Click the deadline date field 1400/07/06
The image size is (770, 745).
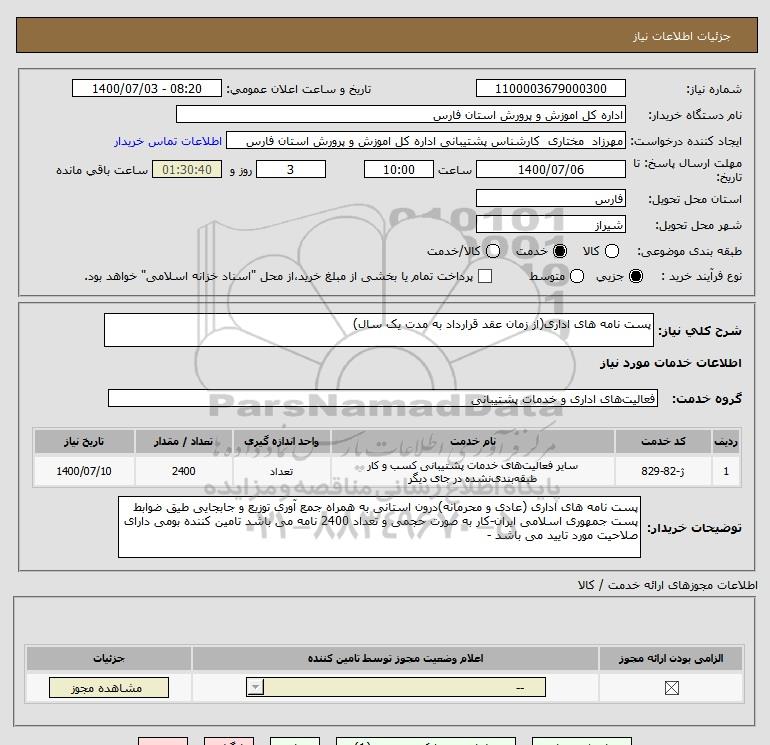[550, 169]
